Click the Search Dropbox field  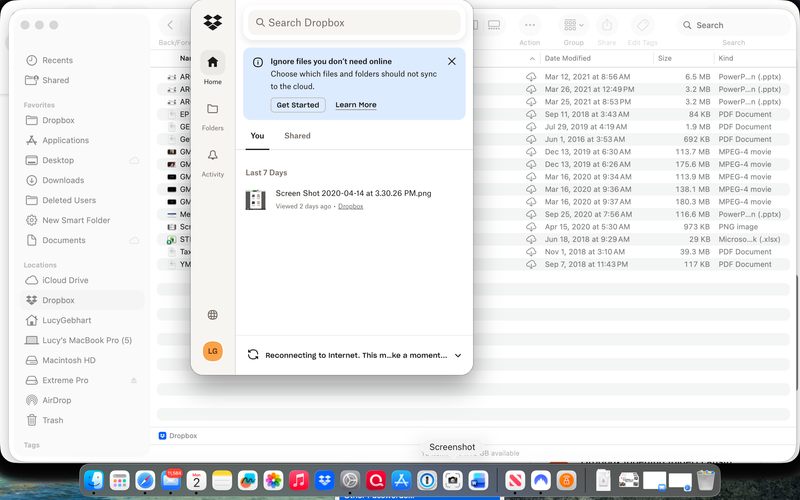[355, 23]
